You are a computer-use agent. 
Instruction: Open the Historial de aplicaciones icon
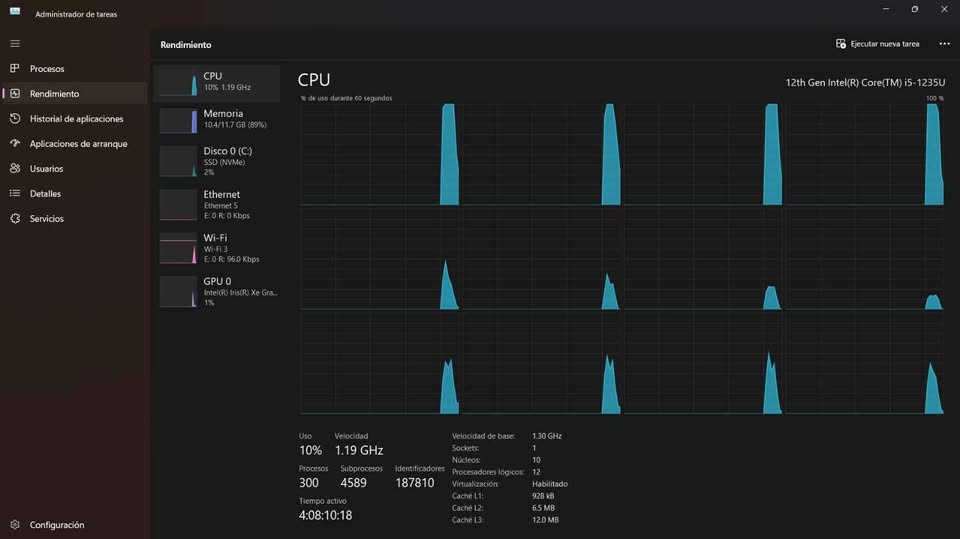coord(15,118)
